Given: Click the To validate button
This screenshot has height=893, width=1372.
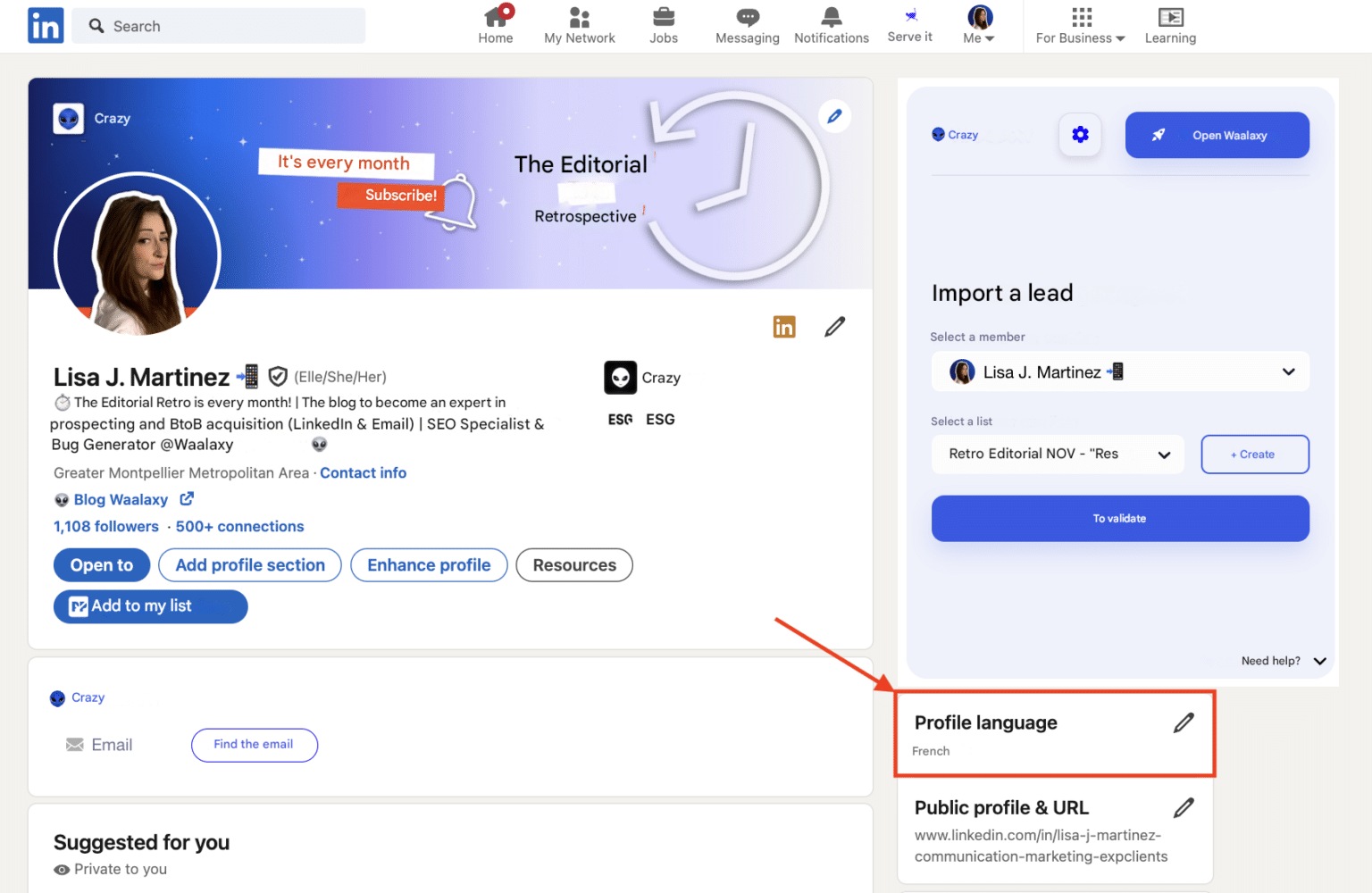Looking at the screenshot, I should click(1119, 518).
